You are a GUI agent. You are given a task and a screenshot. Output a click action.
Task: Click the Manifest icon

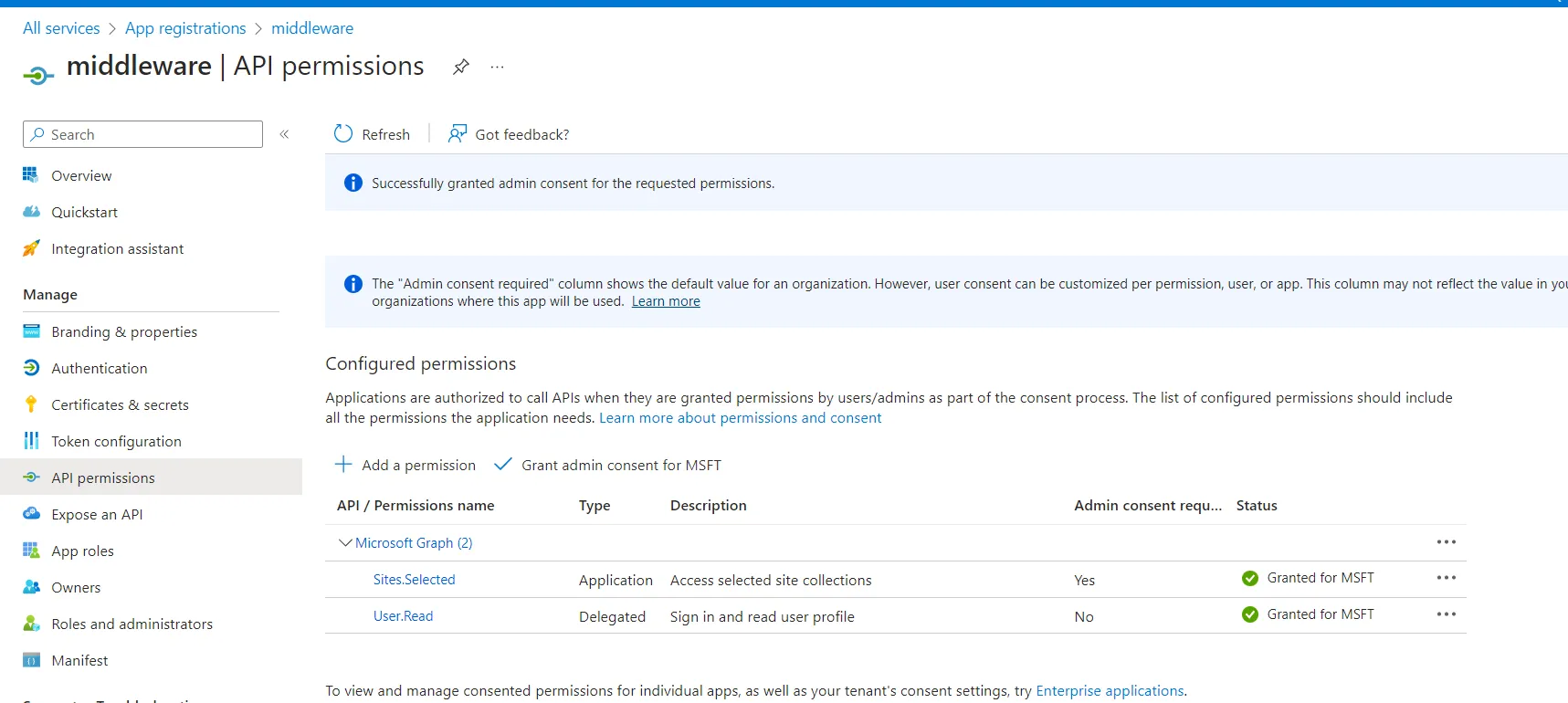coord(31,659)
